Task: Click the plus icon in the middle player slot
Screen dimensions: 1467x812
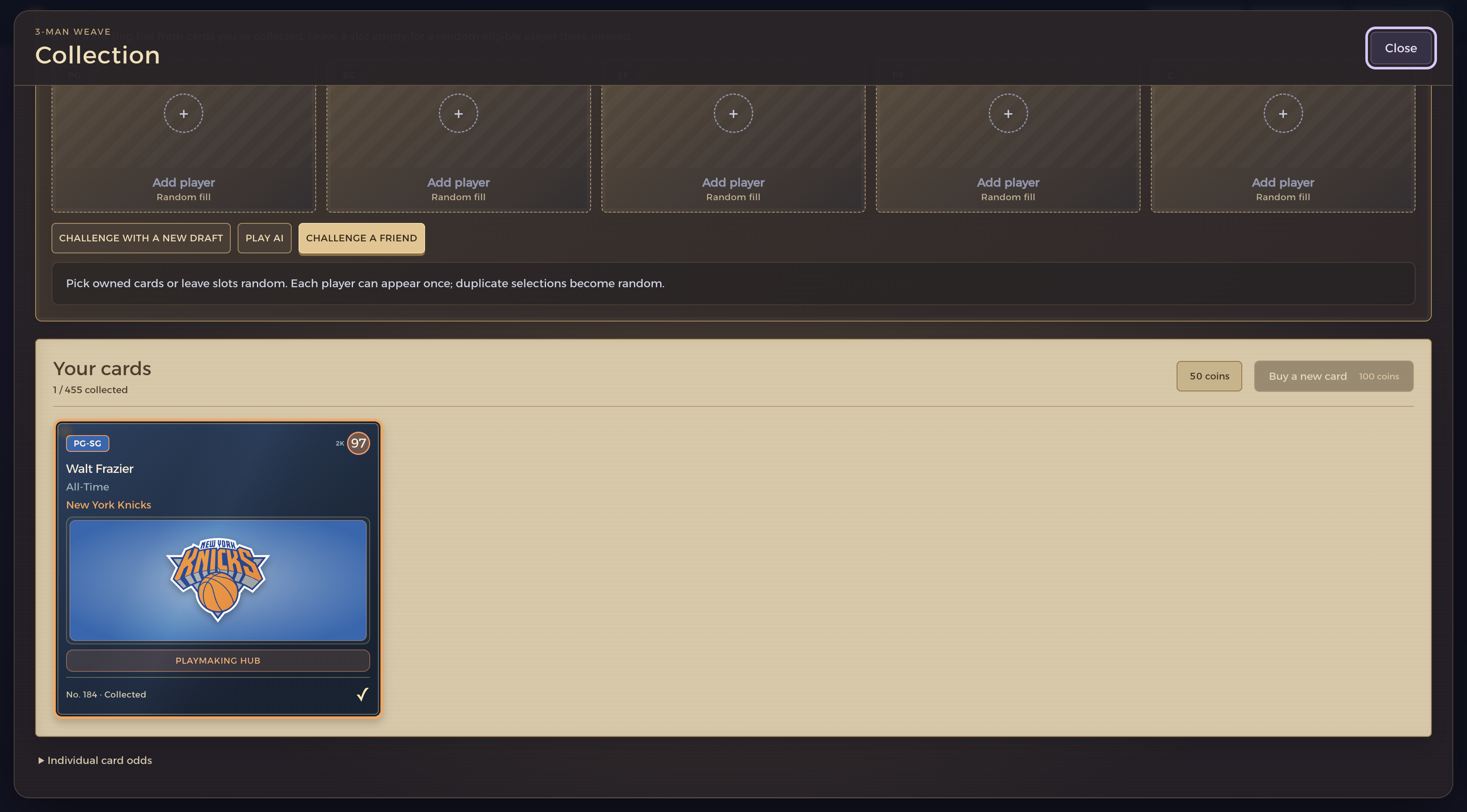Action: [733, 114]
